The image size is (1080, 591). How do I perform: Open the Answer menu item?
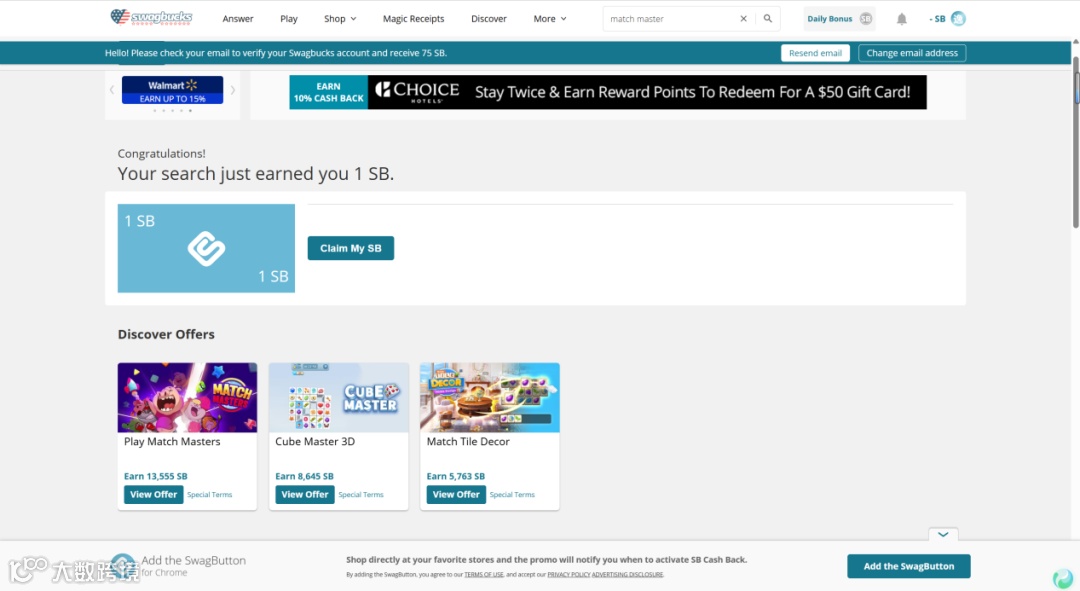coord(238,19)
